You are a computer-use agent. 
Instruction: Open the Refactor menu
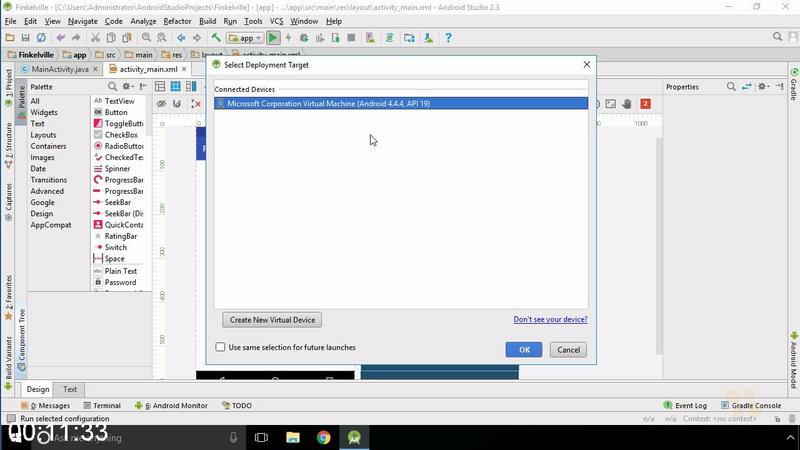pos(177,21)
